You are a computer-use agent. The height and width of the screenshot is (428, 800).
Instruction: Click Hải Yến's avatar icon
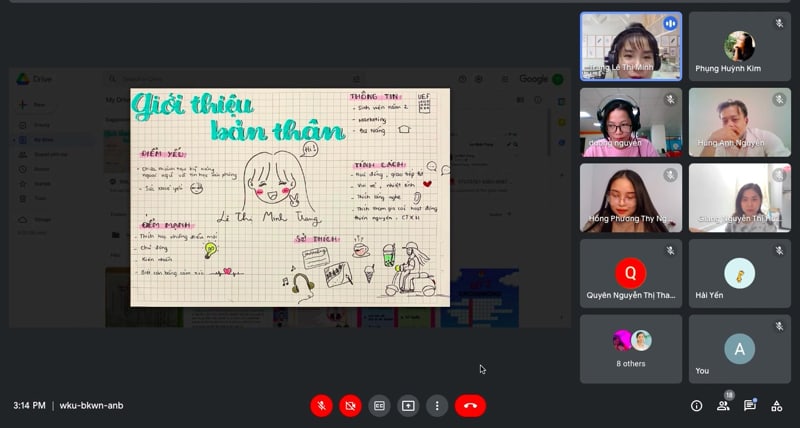[x=739, y=270]
